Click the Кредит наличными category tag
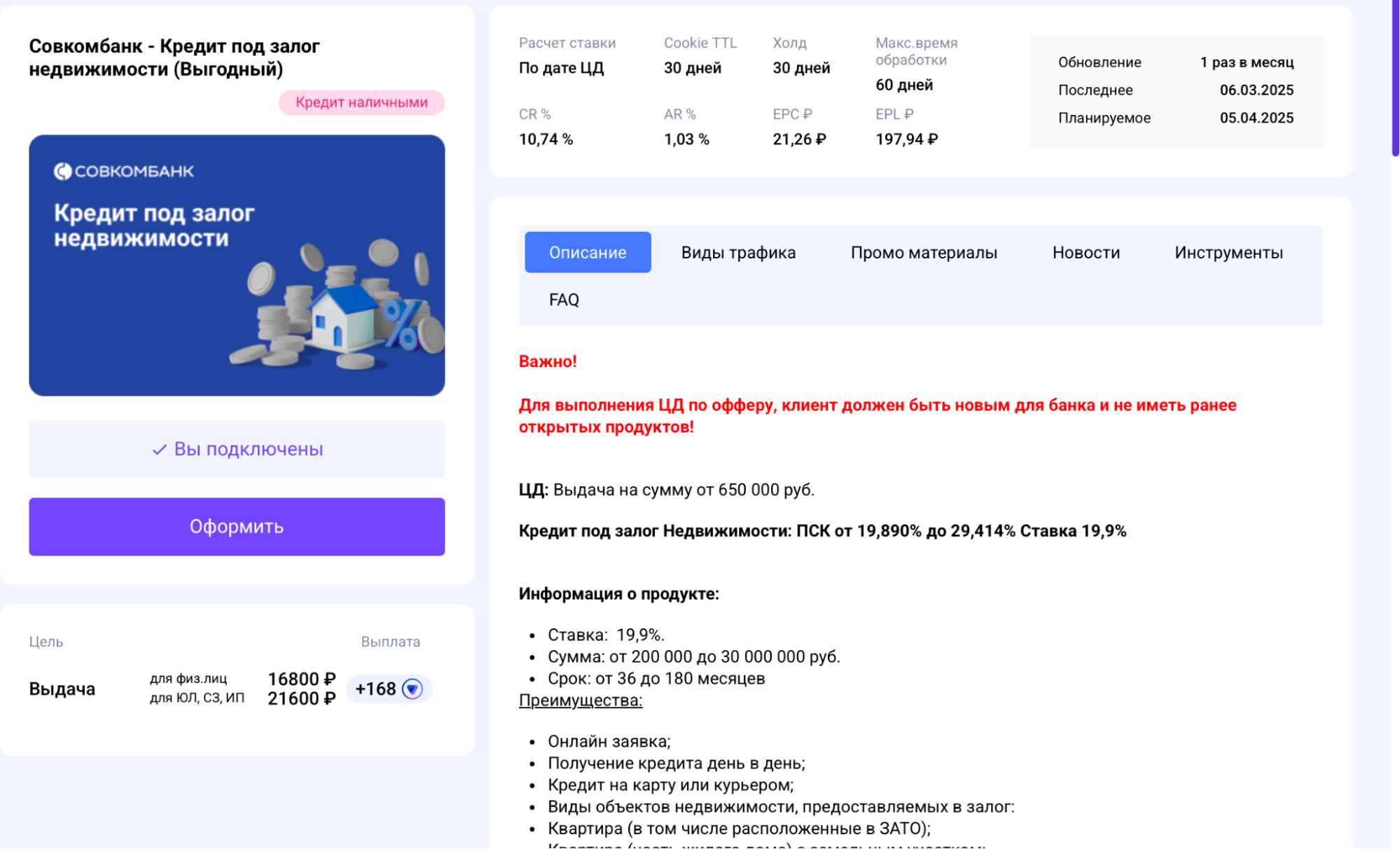1400x849 pixels. click(x=361, y=102)
